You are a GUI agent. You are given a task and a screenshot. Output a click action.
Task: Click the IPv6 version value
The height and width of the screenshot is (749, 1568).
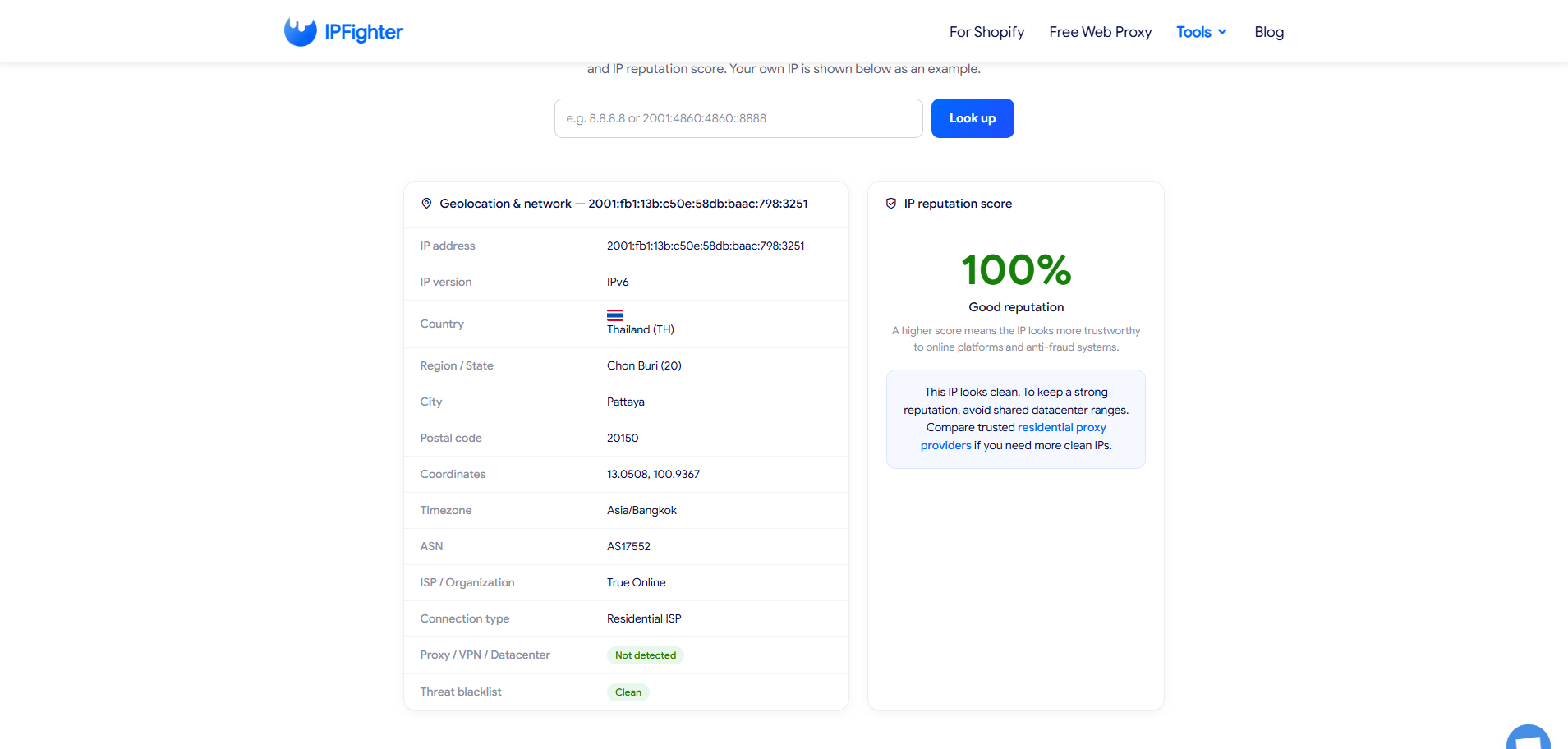pyautogui.click(x=618, y=282)
